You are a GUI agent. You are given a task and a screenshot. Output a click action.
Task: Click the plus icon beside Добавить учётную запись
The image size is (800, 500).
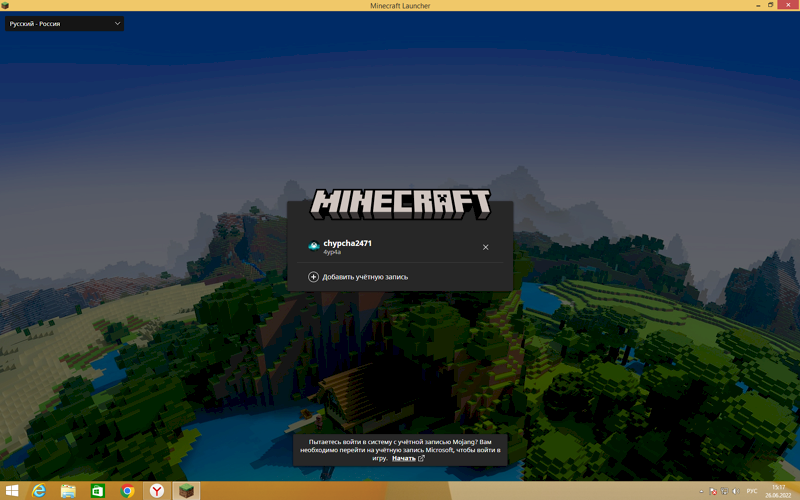(313, 277)
